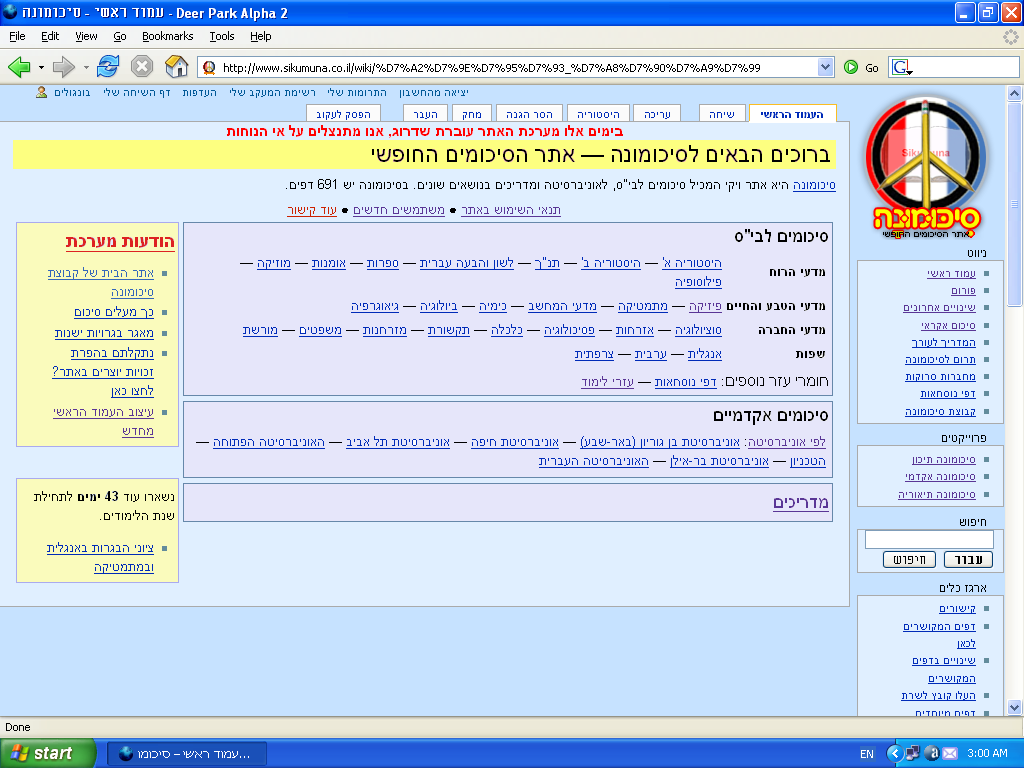Screen dimensions: 1024x768
Task: Click the Back navigation arrow
Action: pos(19,67)
